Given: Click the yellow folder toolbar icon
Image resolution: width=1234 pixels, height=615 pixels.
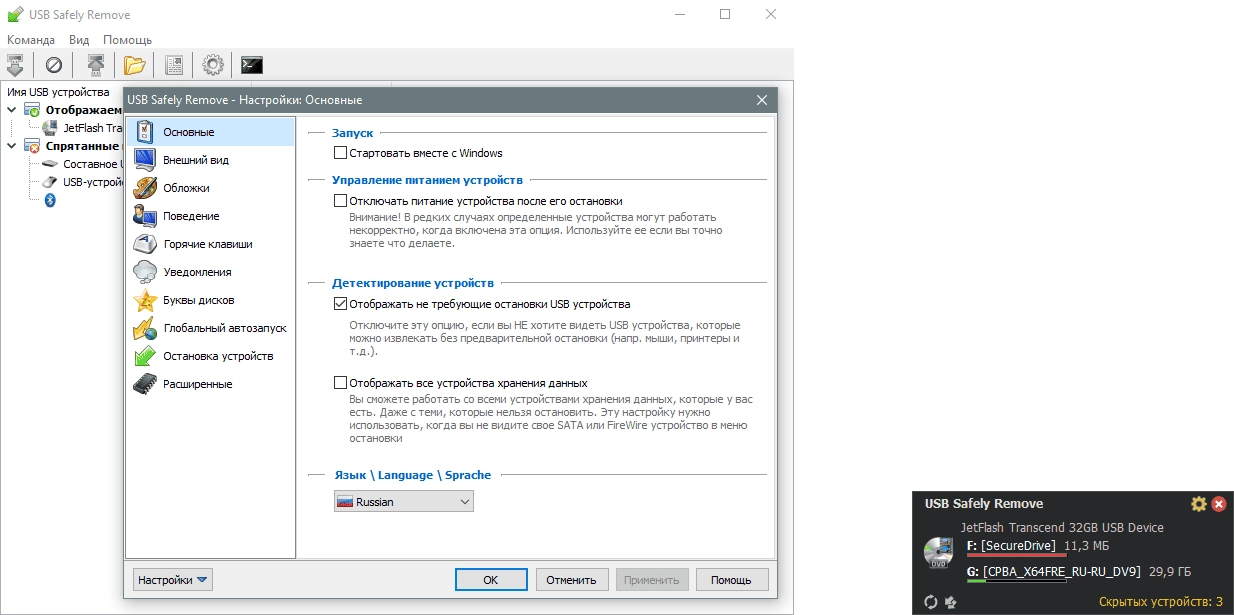Looking at the screenshot, I should point(134,65).
